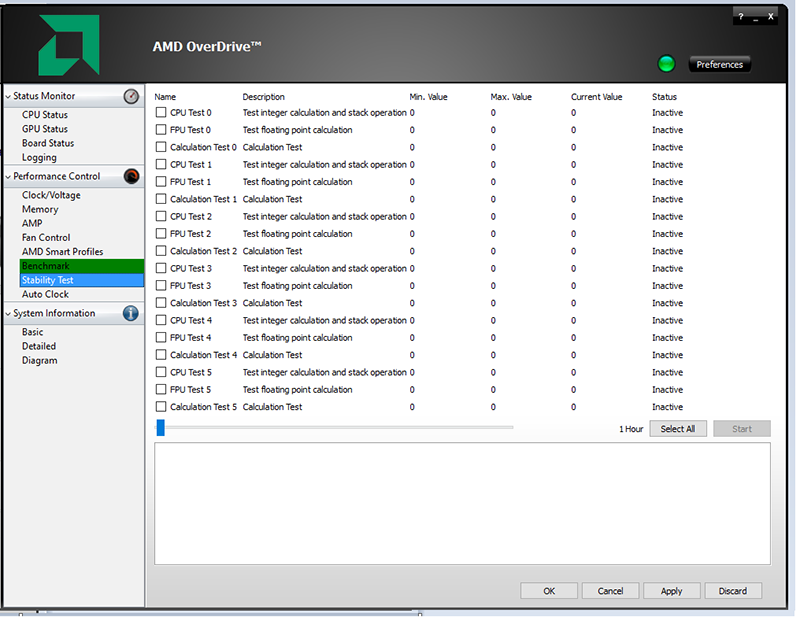Select the FPU Test 2 checkbox

[161, 234]
